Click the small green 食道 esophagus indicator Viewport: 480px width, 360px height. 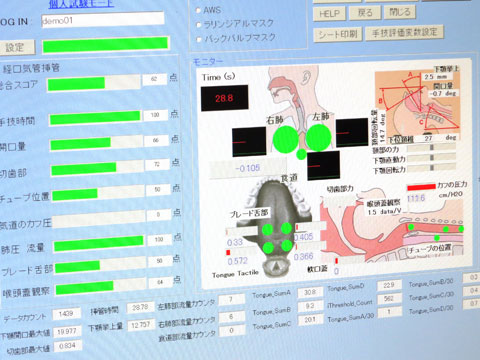point(301,154)
